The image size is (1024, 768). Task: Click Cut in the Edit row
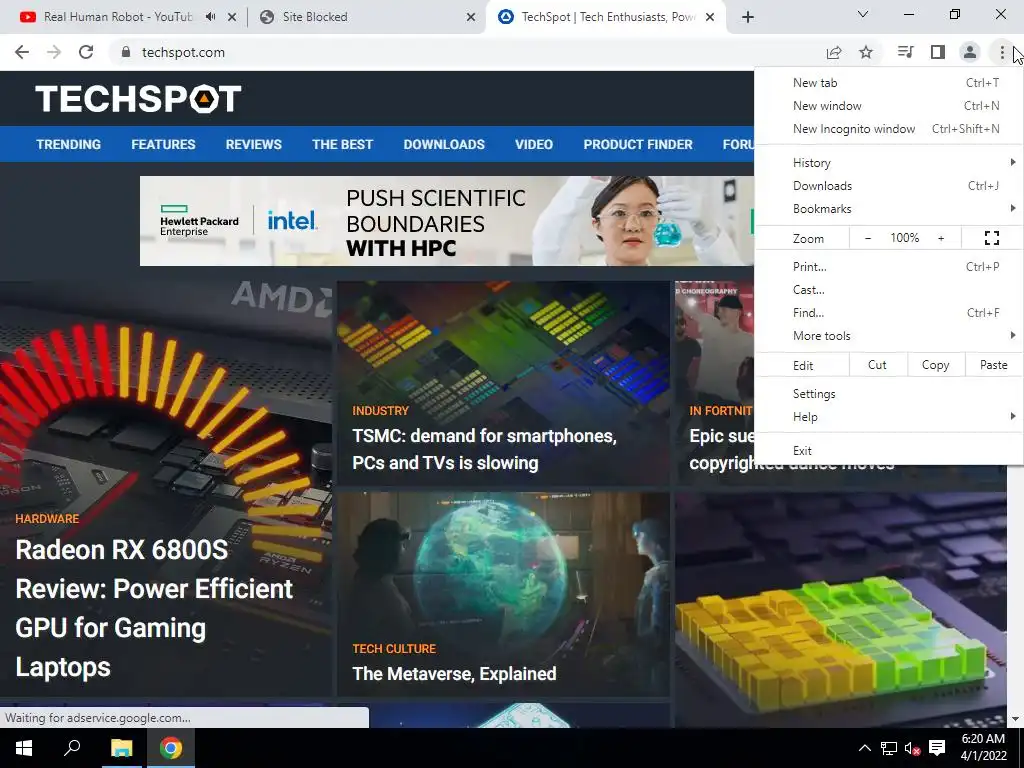pos(878,365)
